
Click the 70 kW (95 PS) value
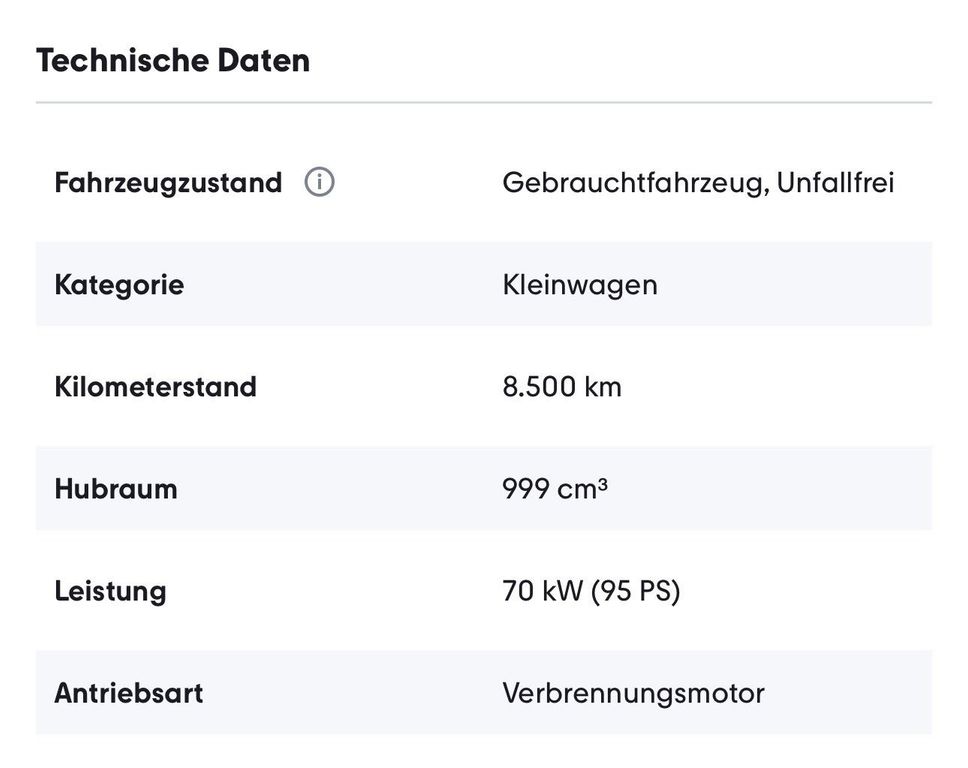(x=591, y=591)
